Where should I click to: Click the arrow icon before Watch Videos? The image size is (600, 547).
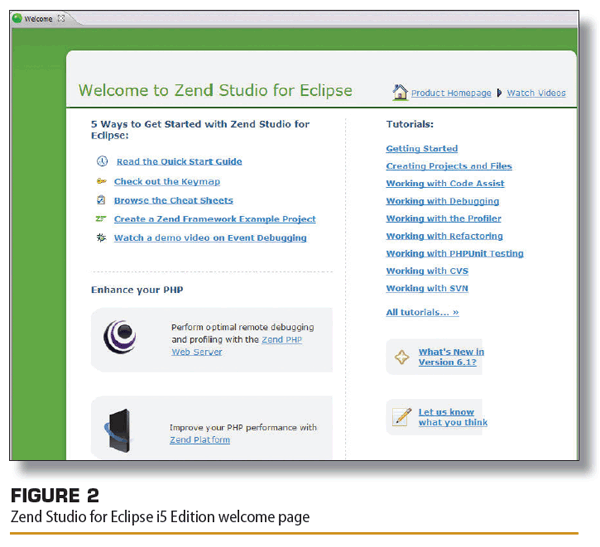pos(499,93)
